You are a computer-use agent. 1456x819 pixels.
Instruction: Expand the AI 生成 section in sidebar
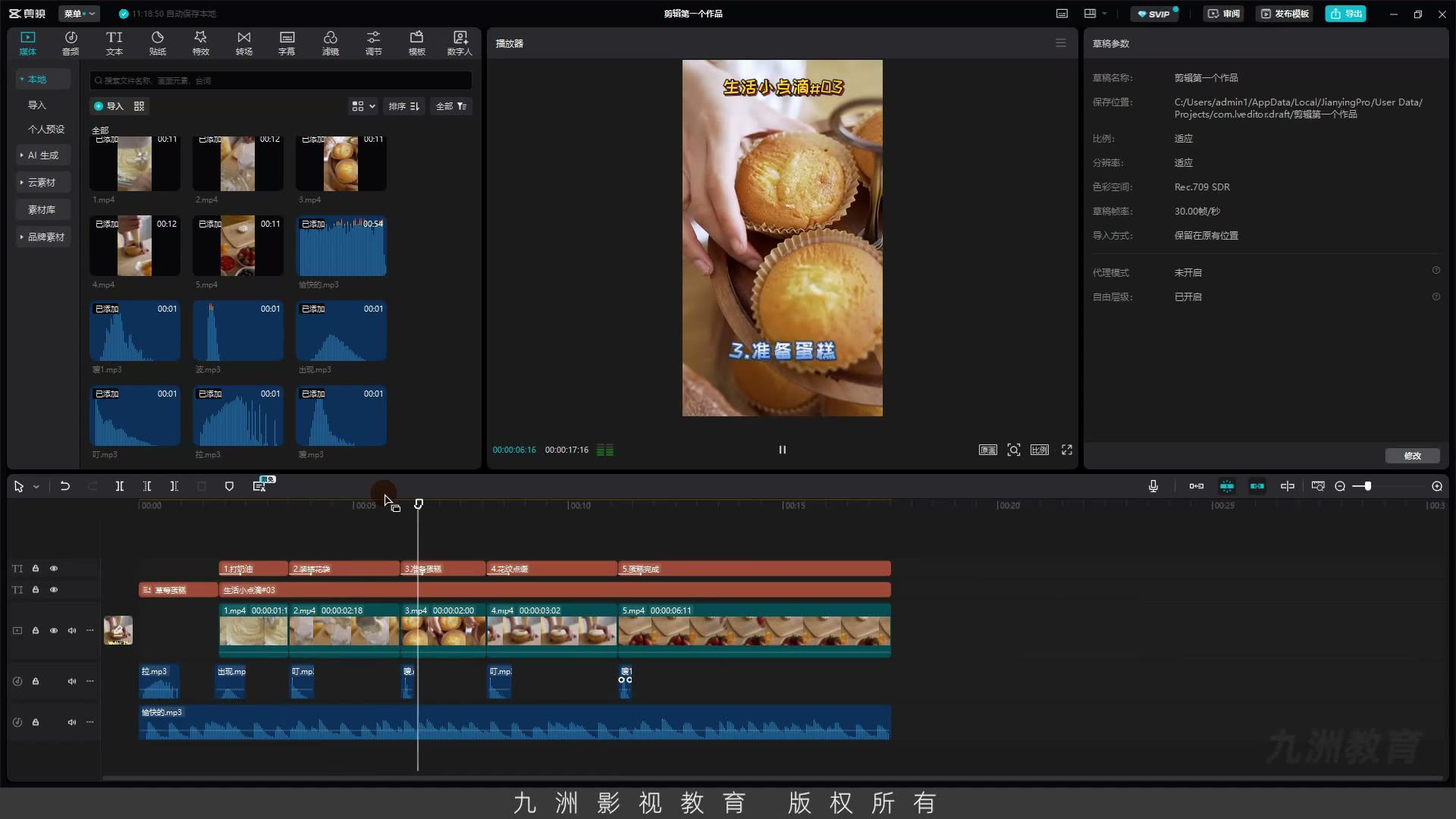[43, 155]
